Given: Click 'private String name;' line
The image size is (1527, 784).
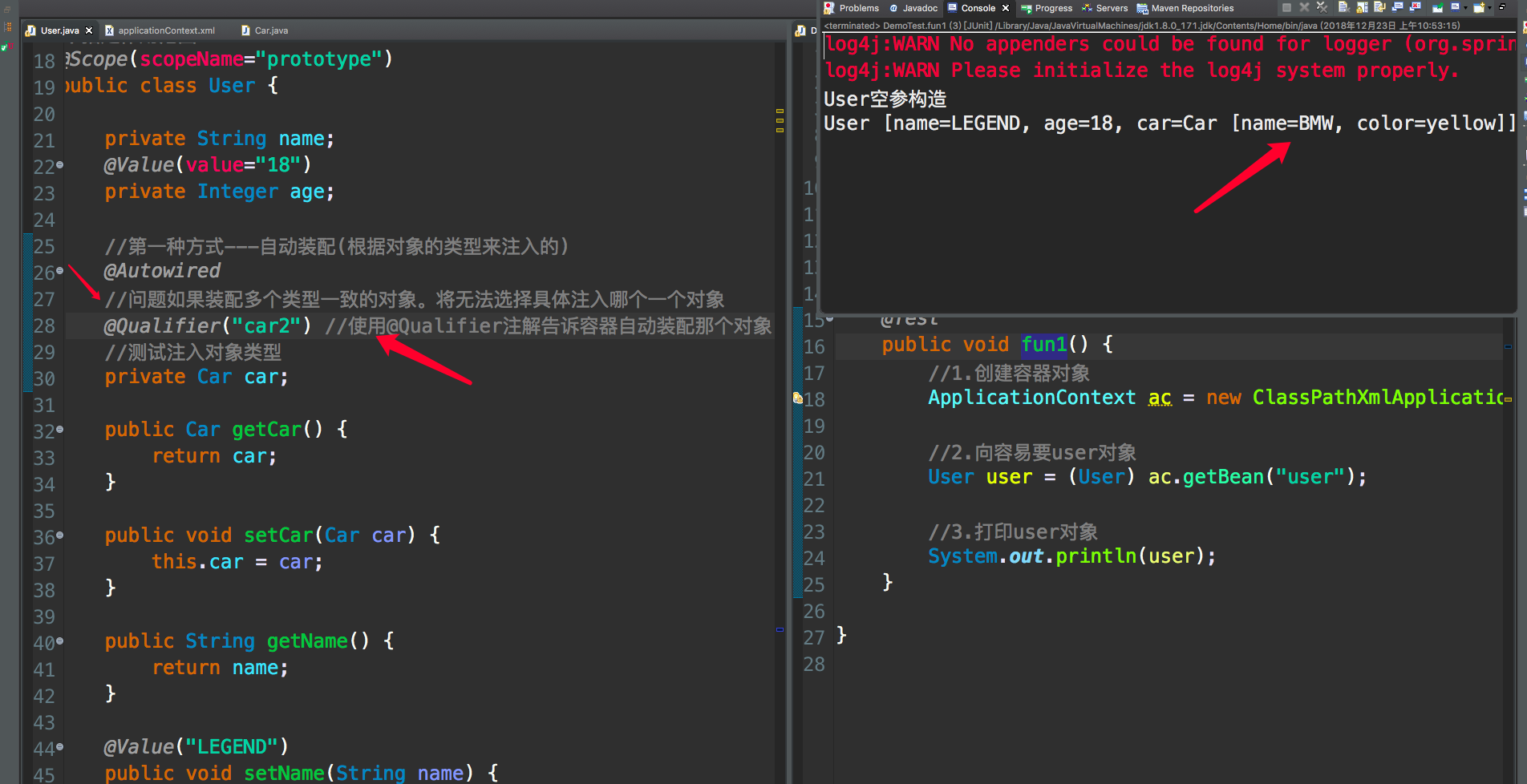Looking at the screenshot, I should pyautogui.click(x=219, y=139).
